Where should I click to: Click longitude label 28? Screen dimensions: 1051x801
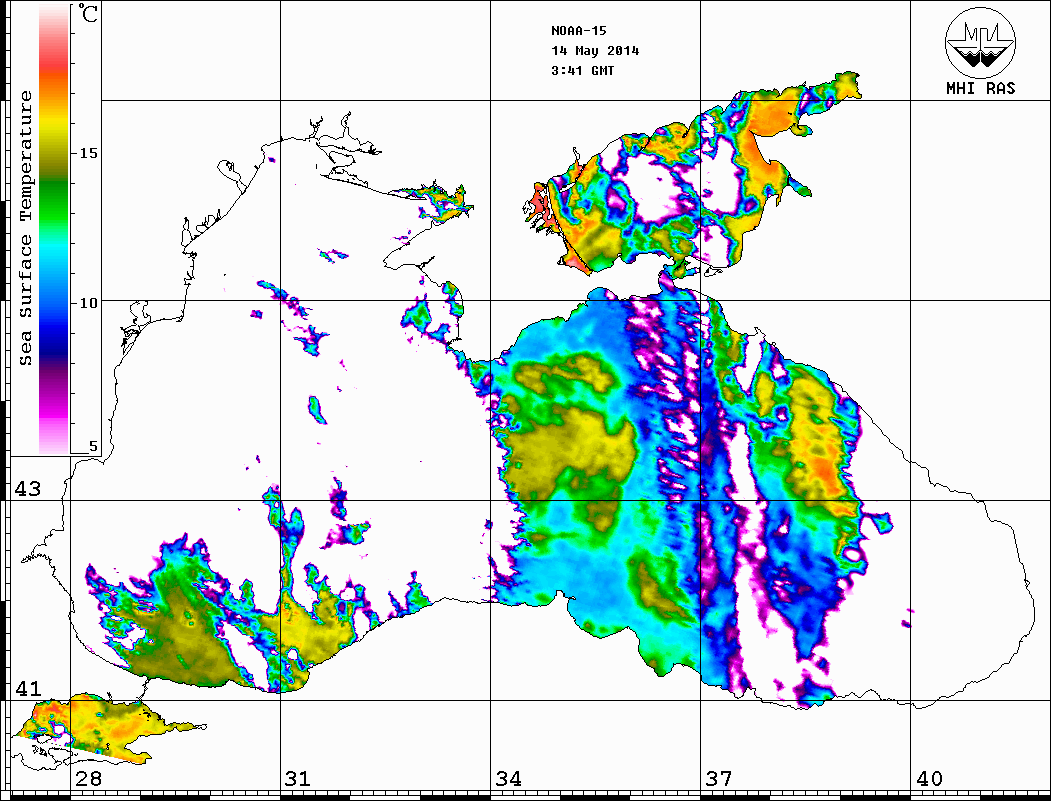click(x=88, y=778)
